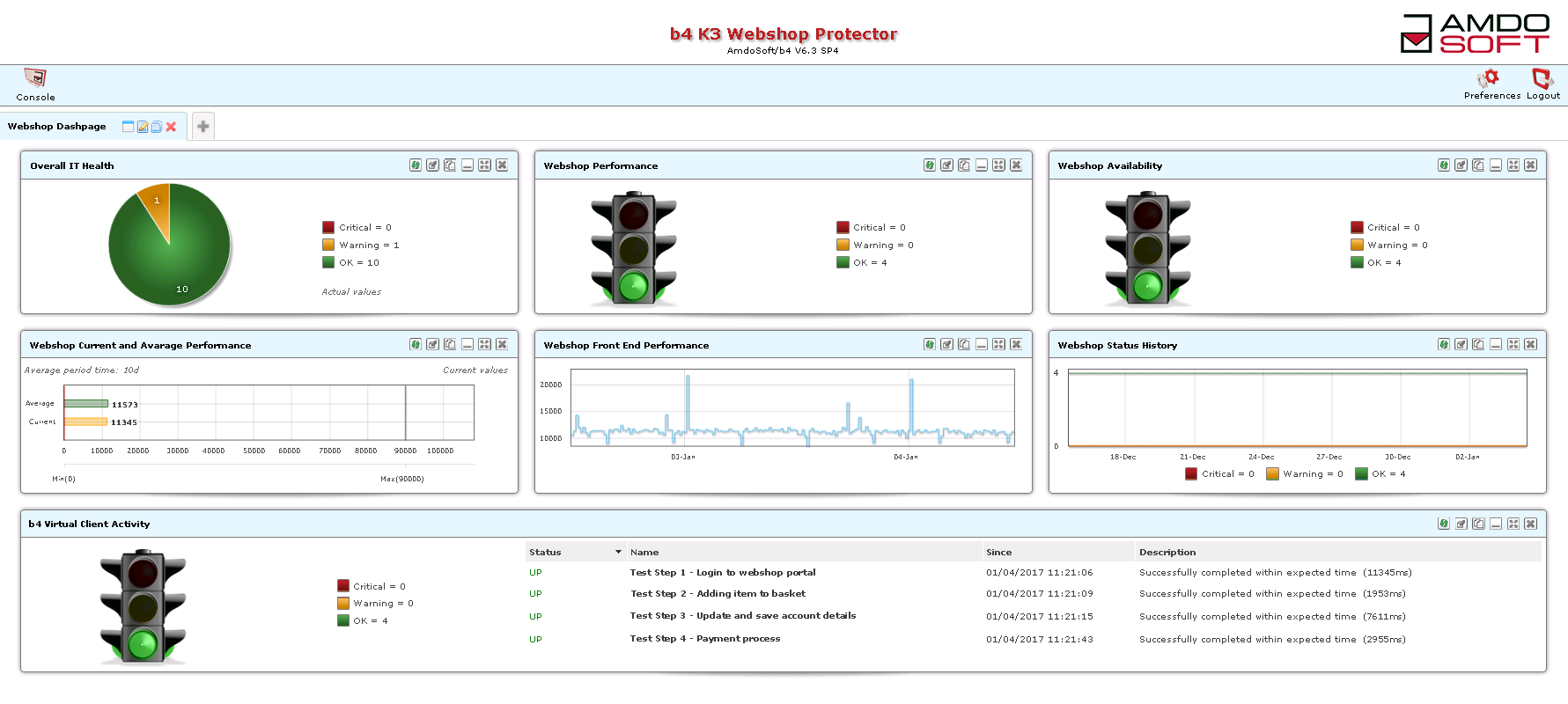Viewport: 1568px width, 704px height.
Task: Edit the Webshop Performance panel
Action: click(946, 165)
